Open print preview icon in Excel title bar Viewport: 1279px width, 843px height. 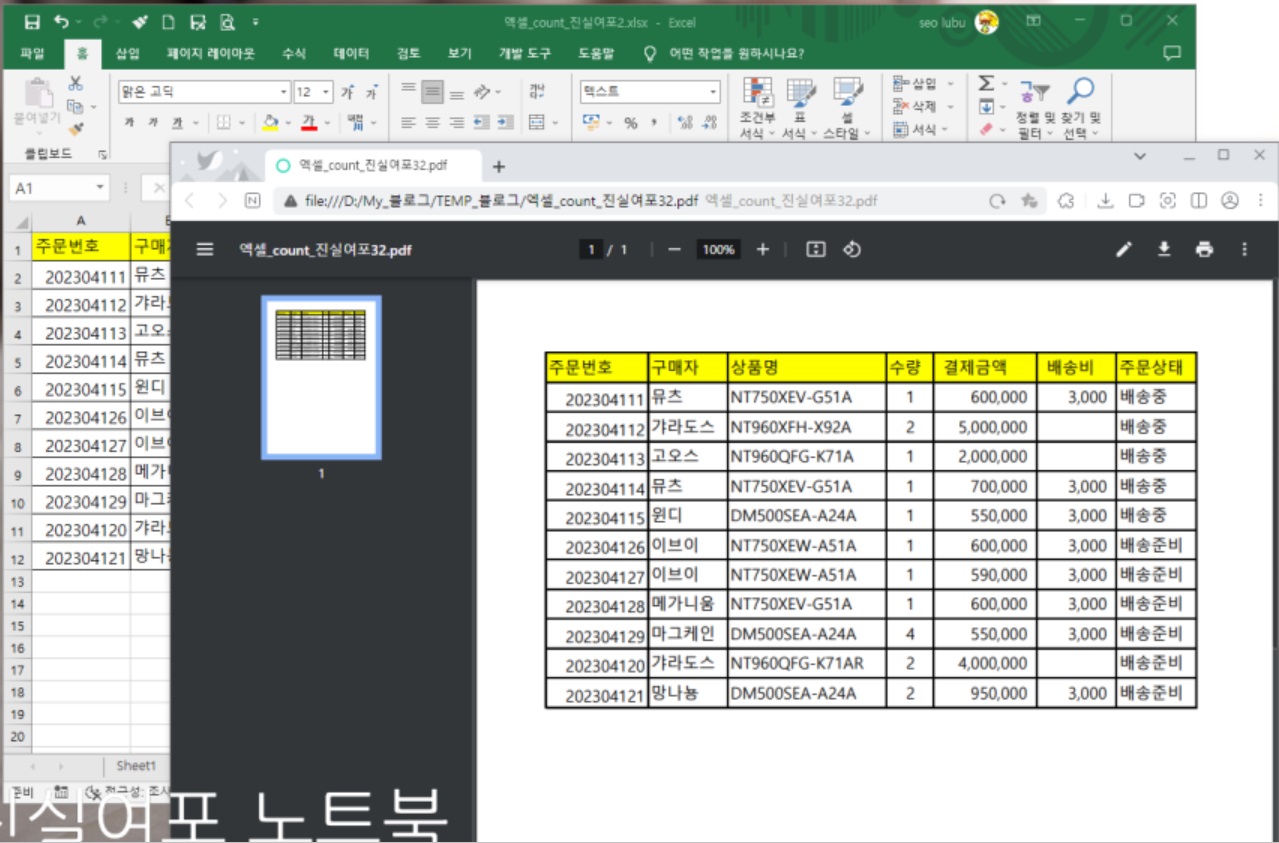tap(227, 22)
